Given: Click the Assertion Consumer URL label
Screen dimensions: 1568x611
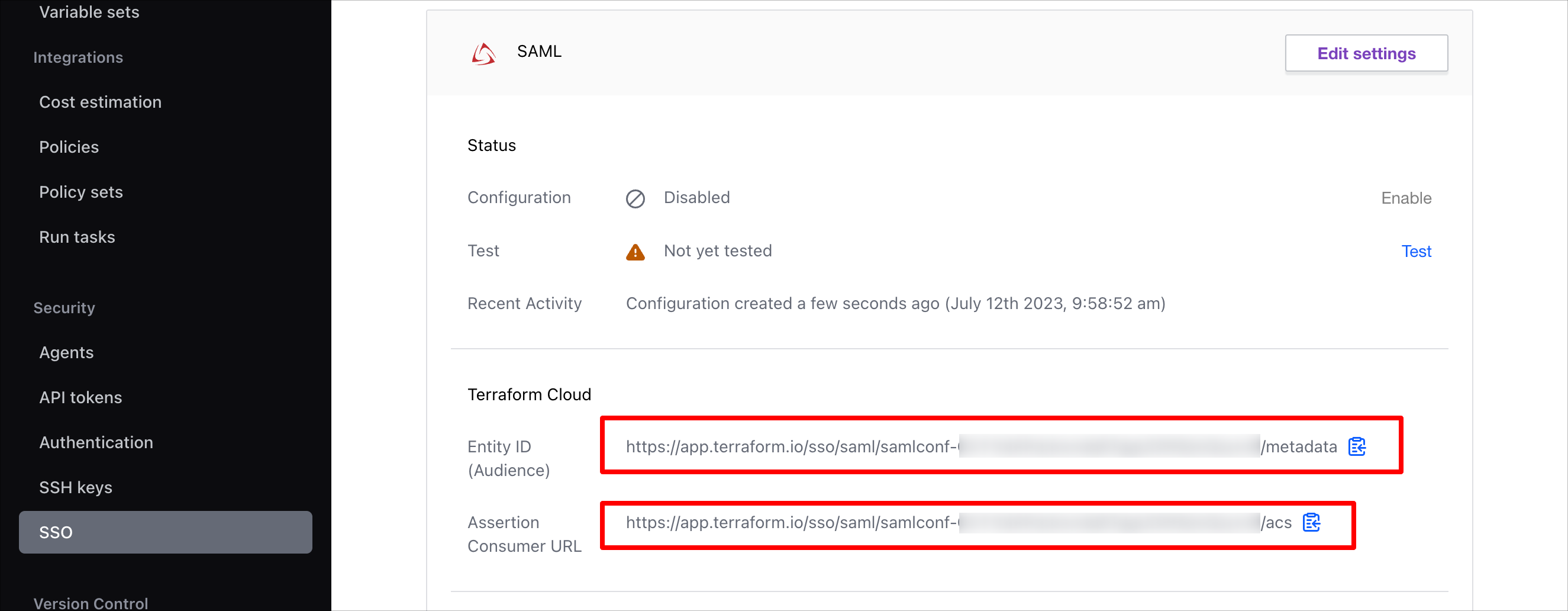Looking at the screenshot, I should tap(524, 533).
